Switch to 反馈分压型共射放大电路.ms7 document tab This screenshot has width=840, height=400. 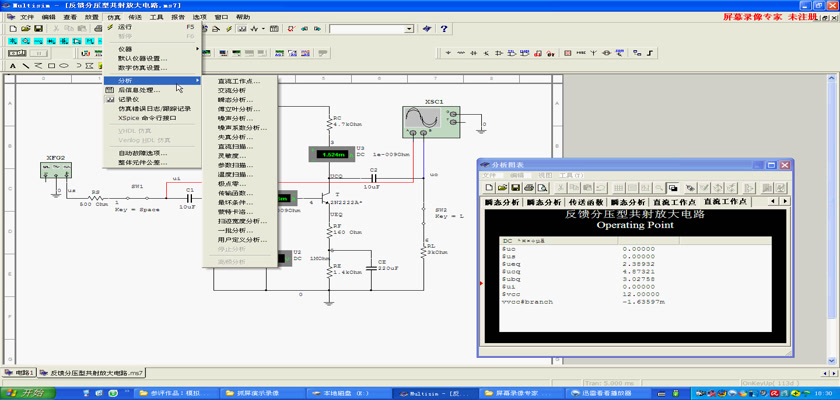(x=92, y=372)
